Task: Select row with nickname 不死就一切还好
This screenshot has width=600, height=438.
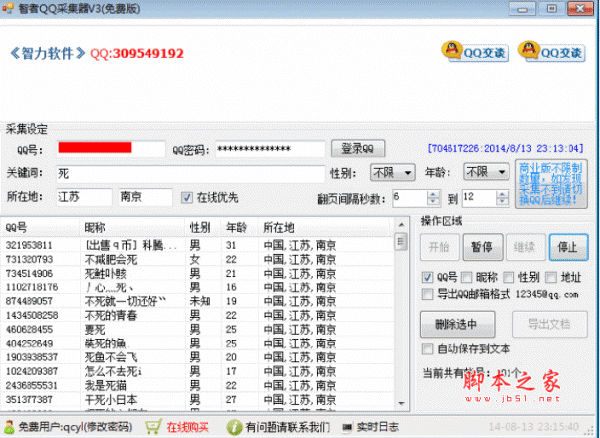Action: click(197, 301)
